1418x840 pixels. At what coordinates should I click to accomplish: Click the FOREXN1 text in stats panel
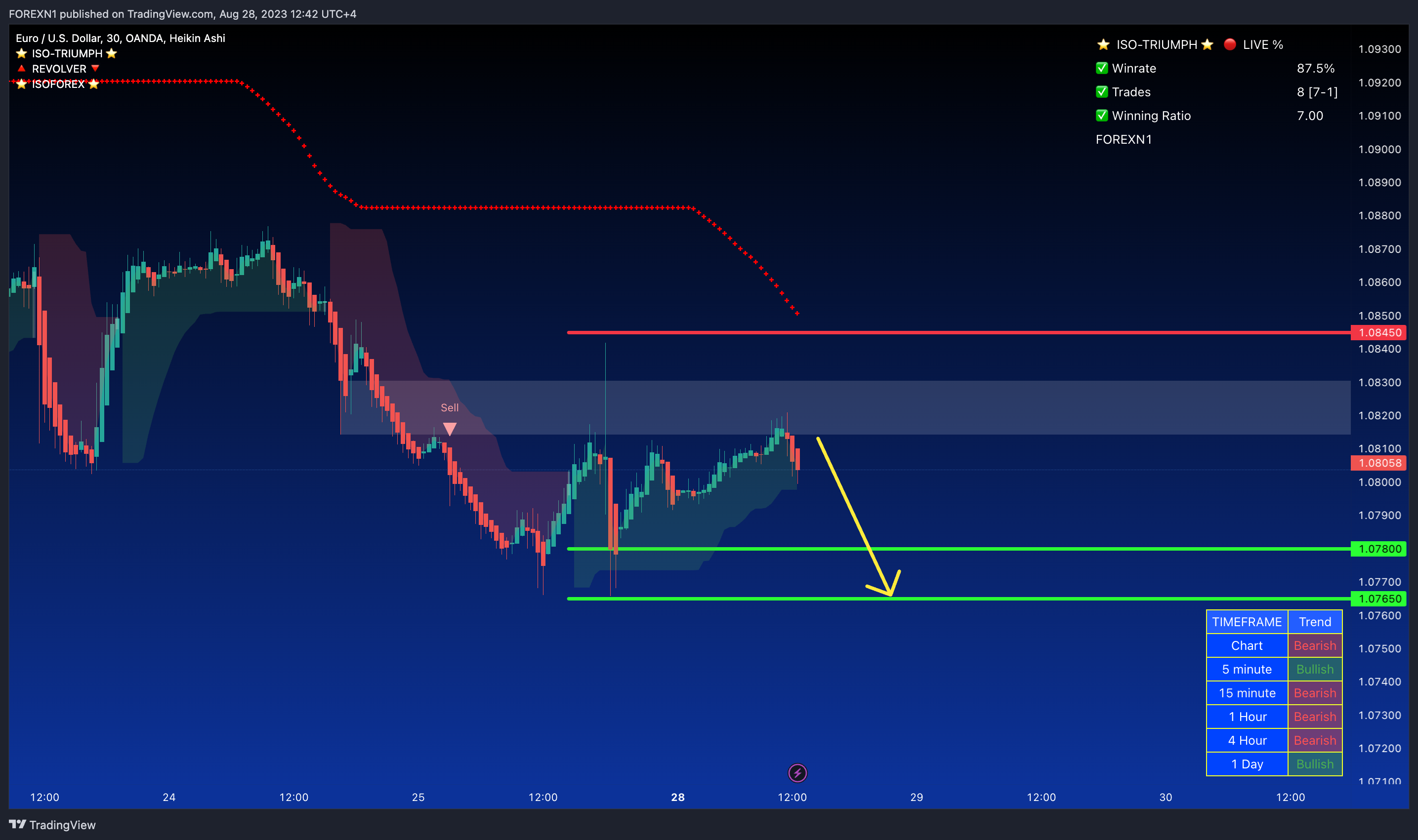point(1124,139)
